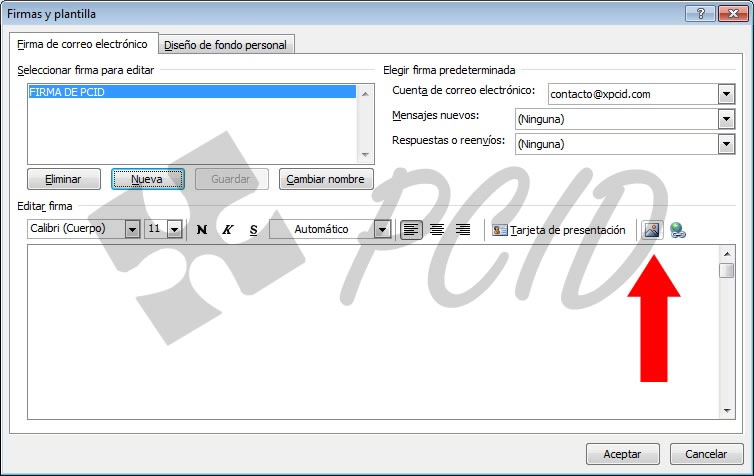Viewport: 754px width, 476px height.
Task: Click the signature editor scrollbar thumb
Action: pos(727,270)
